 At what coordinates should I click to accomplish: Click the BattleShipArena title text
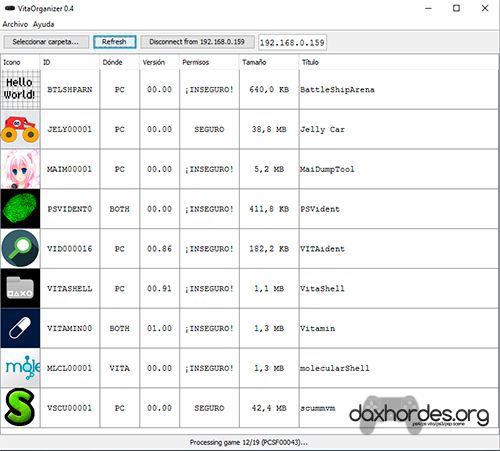point(337,90)
